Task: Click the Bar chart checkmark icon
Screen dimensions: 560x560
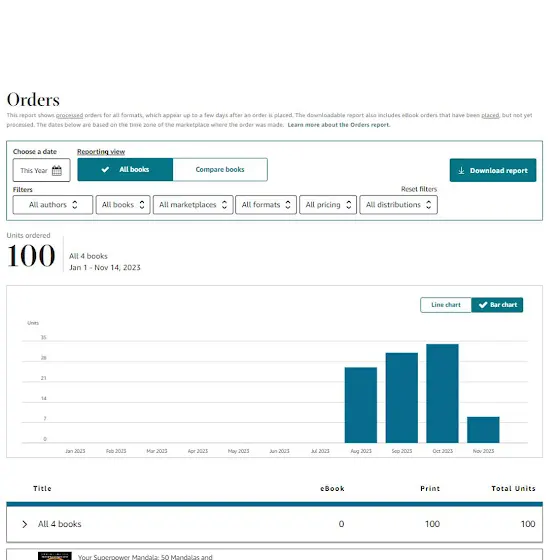Action: point(483,305)
